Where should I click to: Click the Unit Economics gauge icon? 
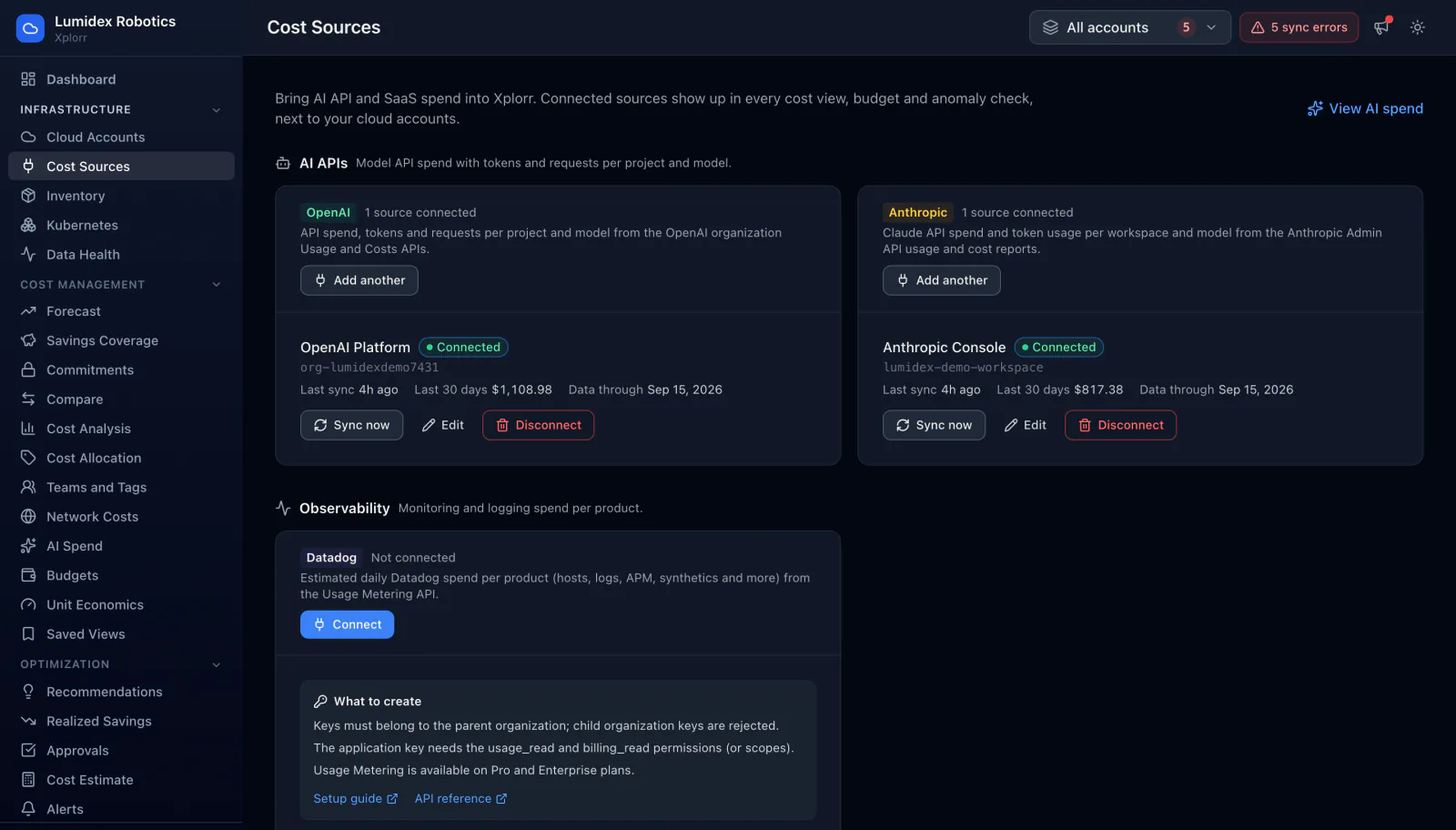click(x=28, y=604)
